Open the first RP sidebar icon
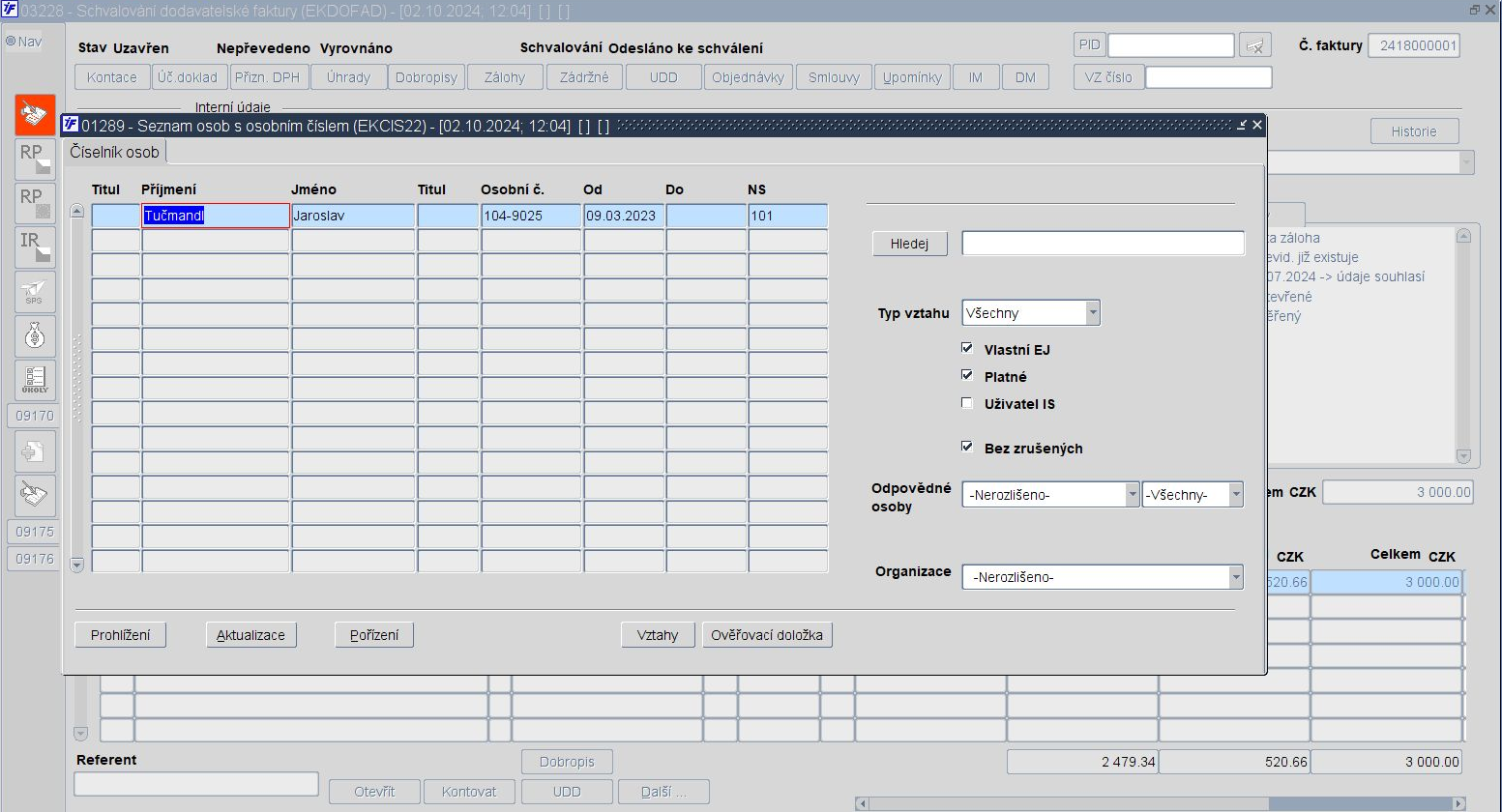1502x812 pixels. pyautogui.click(x=35, y=159)
